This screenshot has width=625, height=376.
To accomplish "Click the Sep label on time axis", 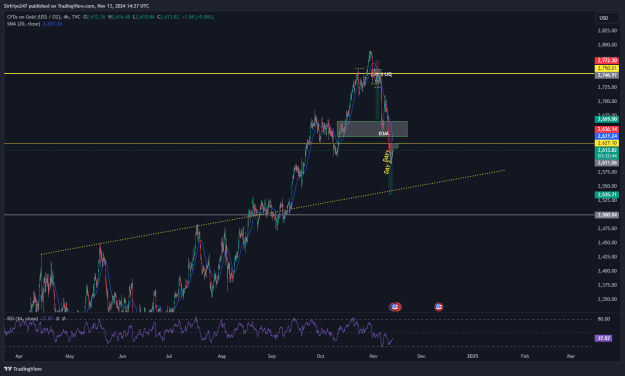I will [271, 356].
